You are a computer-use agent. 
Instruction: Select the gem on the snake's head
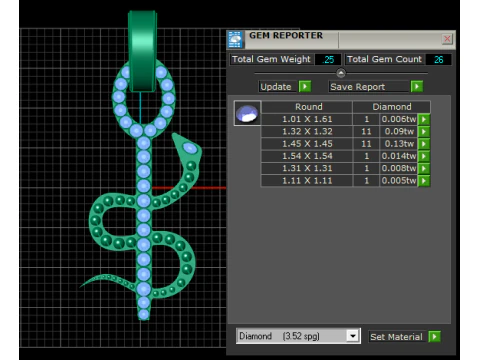(x=190, y=148)
